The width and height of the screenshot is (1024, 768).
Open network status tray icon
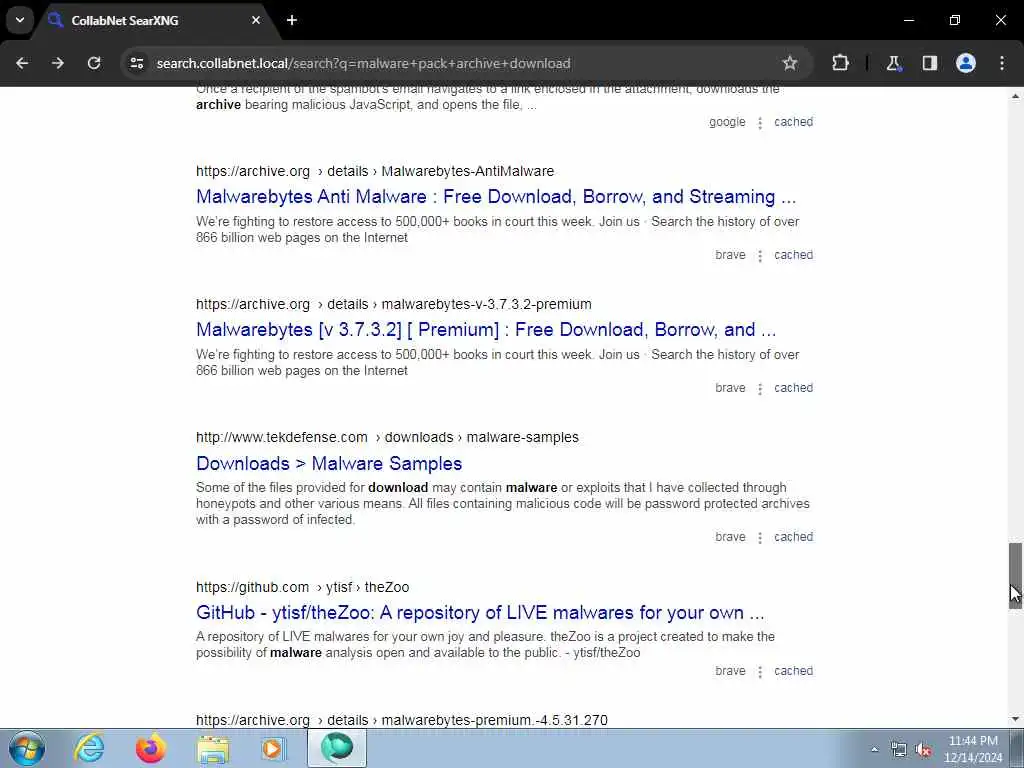899,750
